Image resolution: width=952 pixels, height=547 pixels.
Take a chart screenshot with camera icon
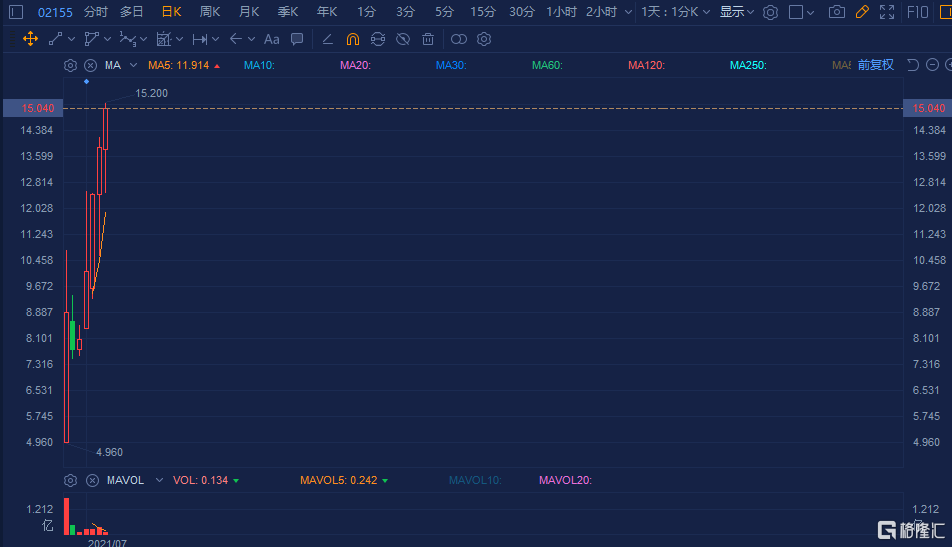836,12
